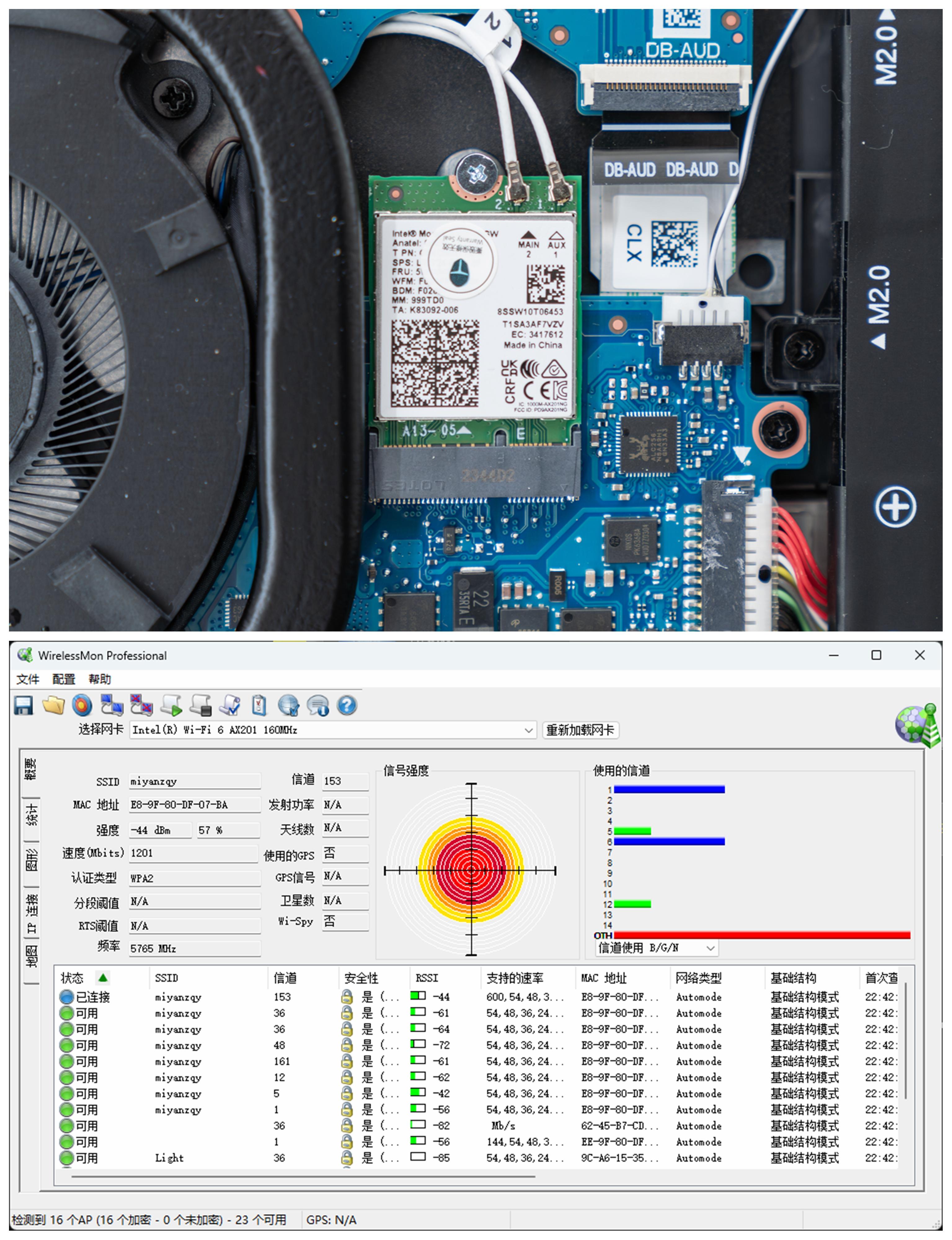Click the 状态 column sort arrow
The height and width of the screenshot is (1240, 952).
103,978
